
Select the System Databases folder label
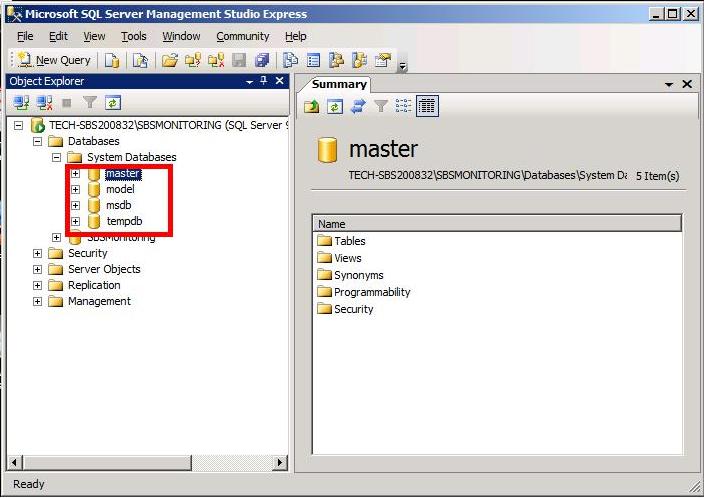pyautogui.click(x=132, y=158)
